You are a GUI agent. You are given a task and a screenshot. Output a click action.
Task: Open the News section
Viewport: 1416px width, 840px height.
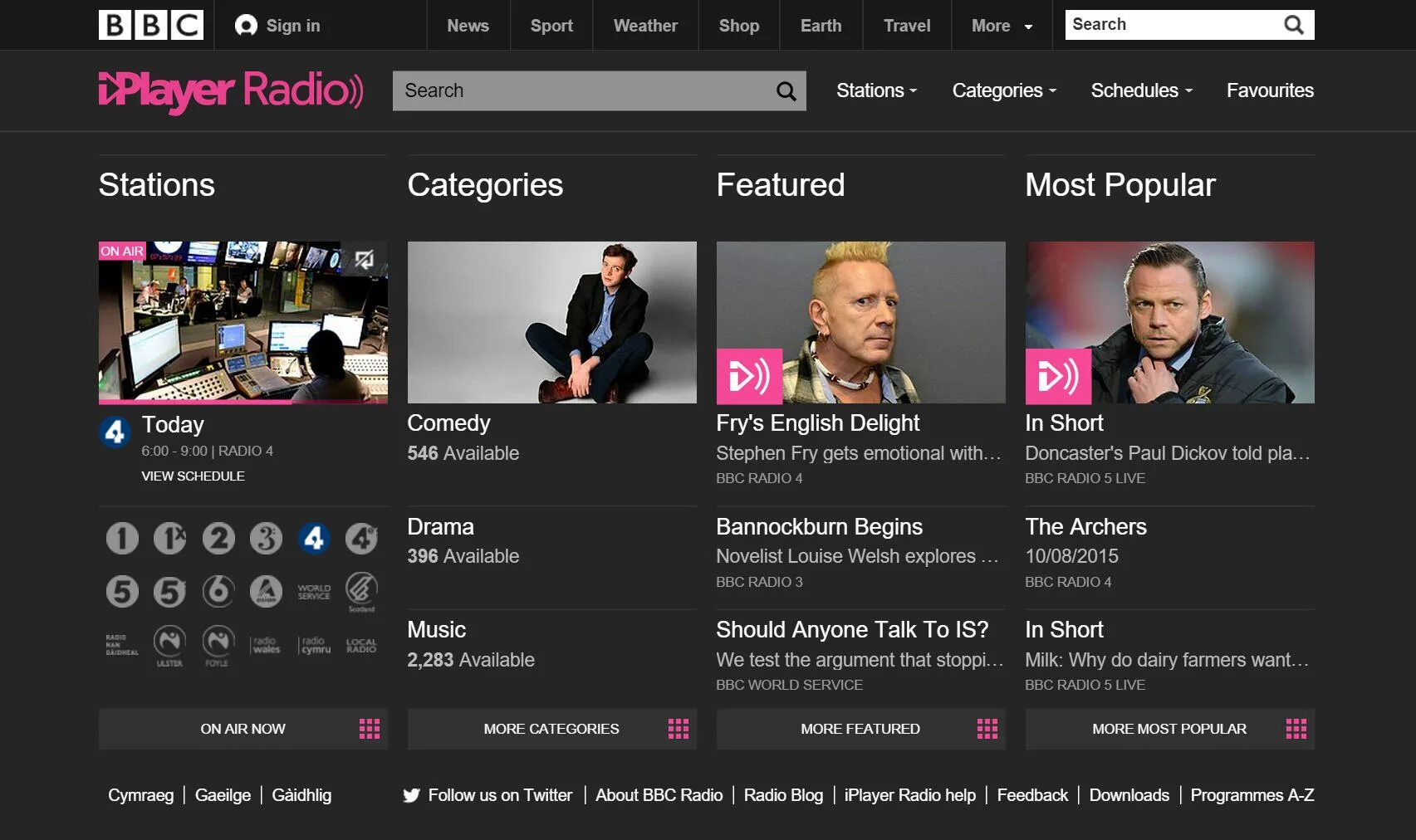[x=468, y=26]
